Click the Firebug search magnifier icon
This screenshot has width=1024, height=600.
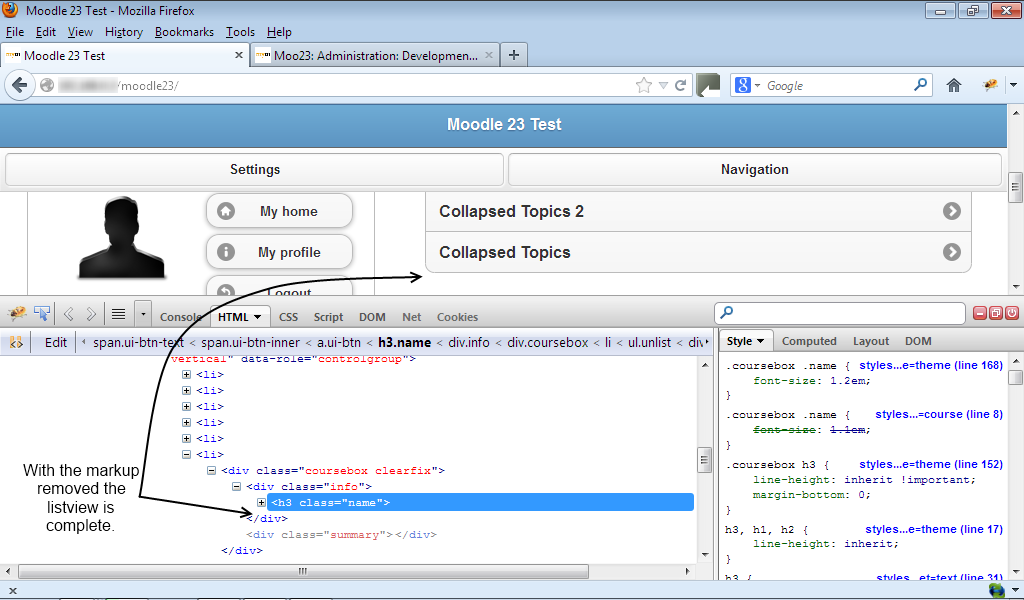click(726, 313)
